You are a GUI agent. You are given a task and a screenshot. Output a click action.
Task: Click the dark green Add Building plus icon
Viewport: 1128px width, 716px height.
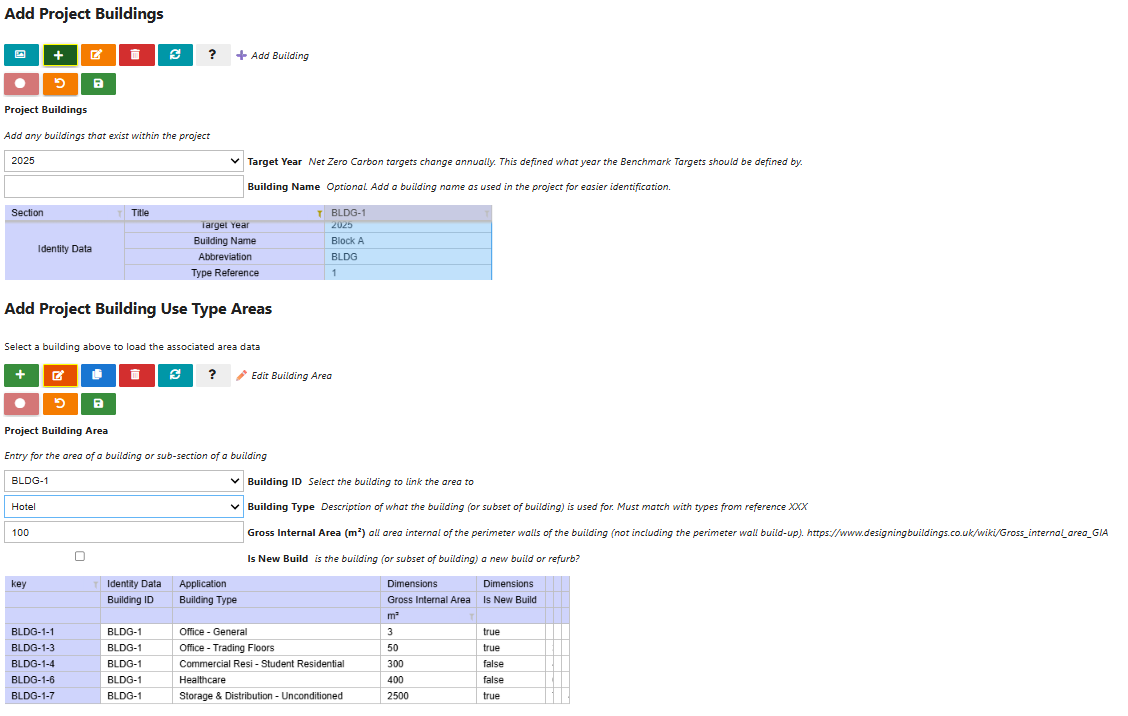[x=60, y=55]
